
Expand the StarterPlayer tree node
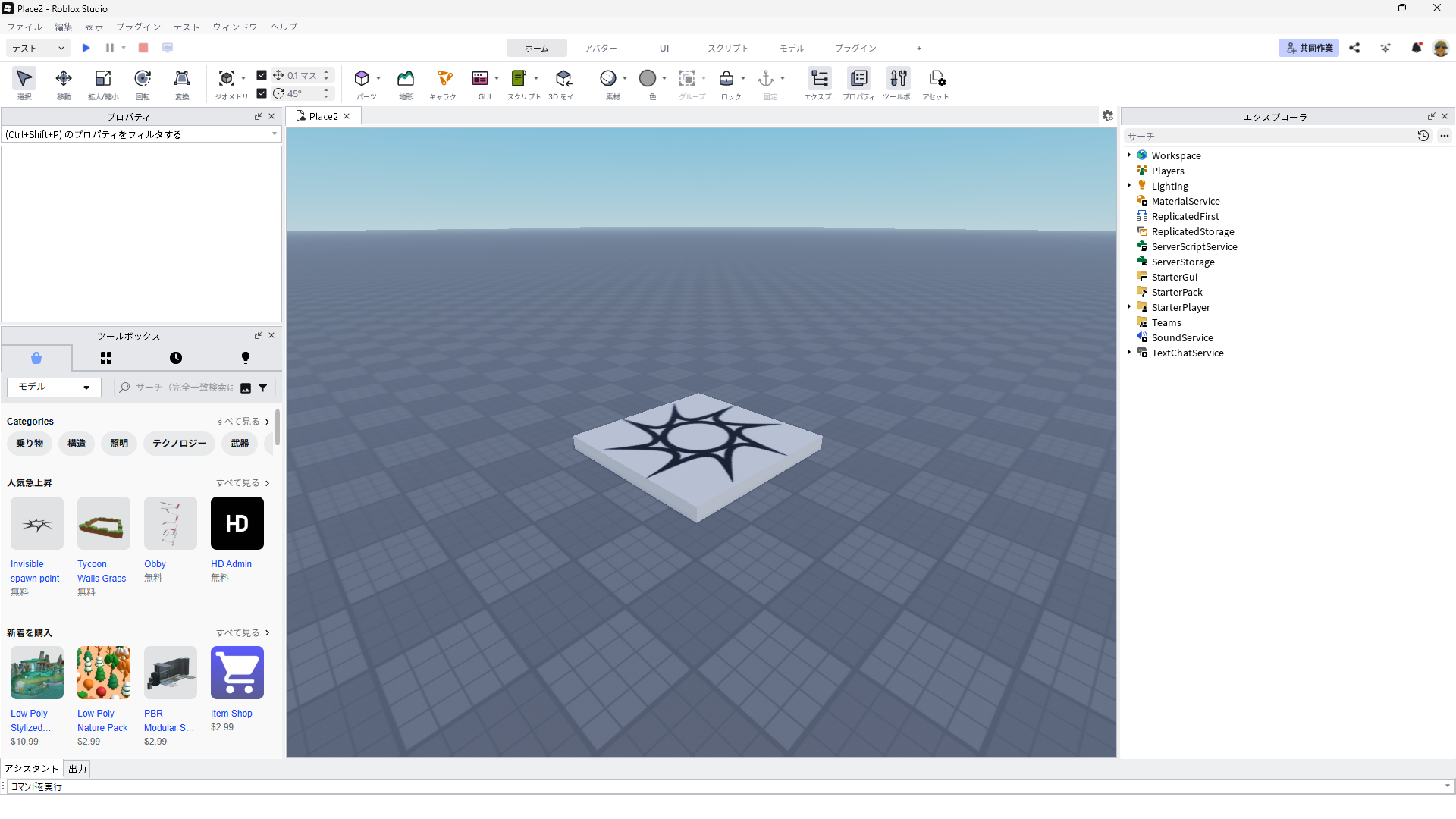(x=1129, y=307)
